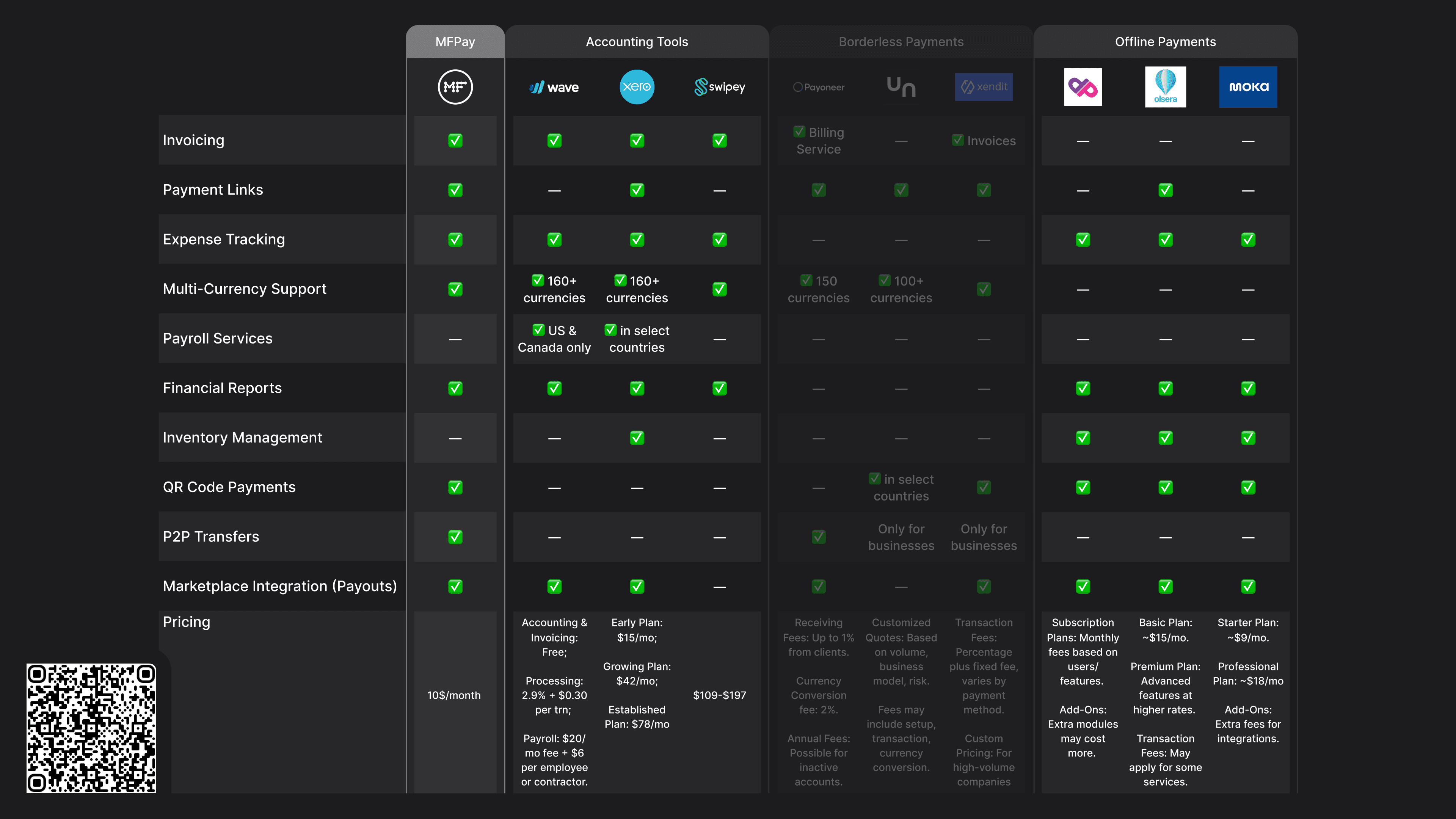Click the QR code image
Image resolution: width=1456 pixels, height=819 pixels.
(91, 728)
